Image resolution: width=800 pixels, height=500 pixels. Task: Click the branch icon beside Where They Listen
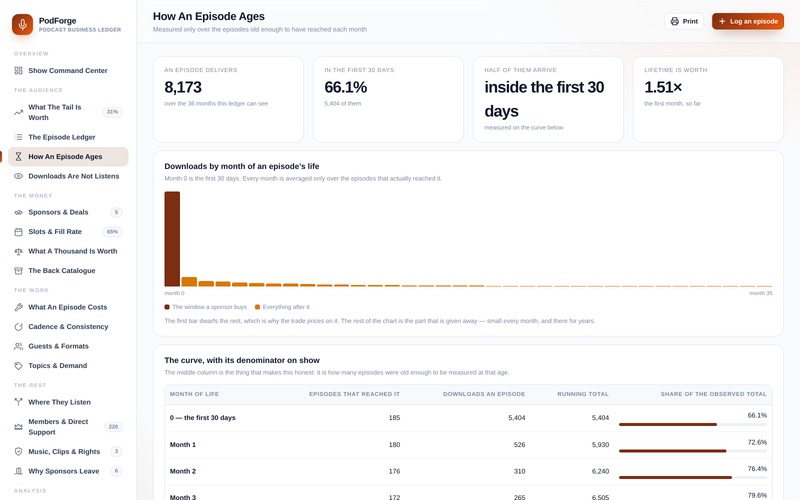pos(18,402)
